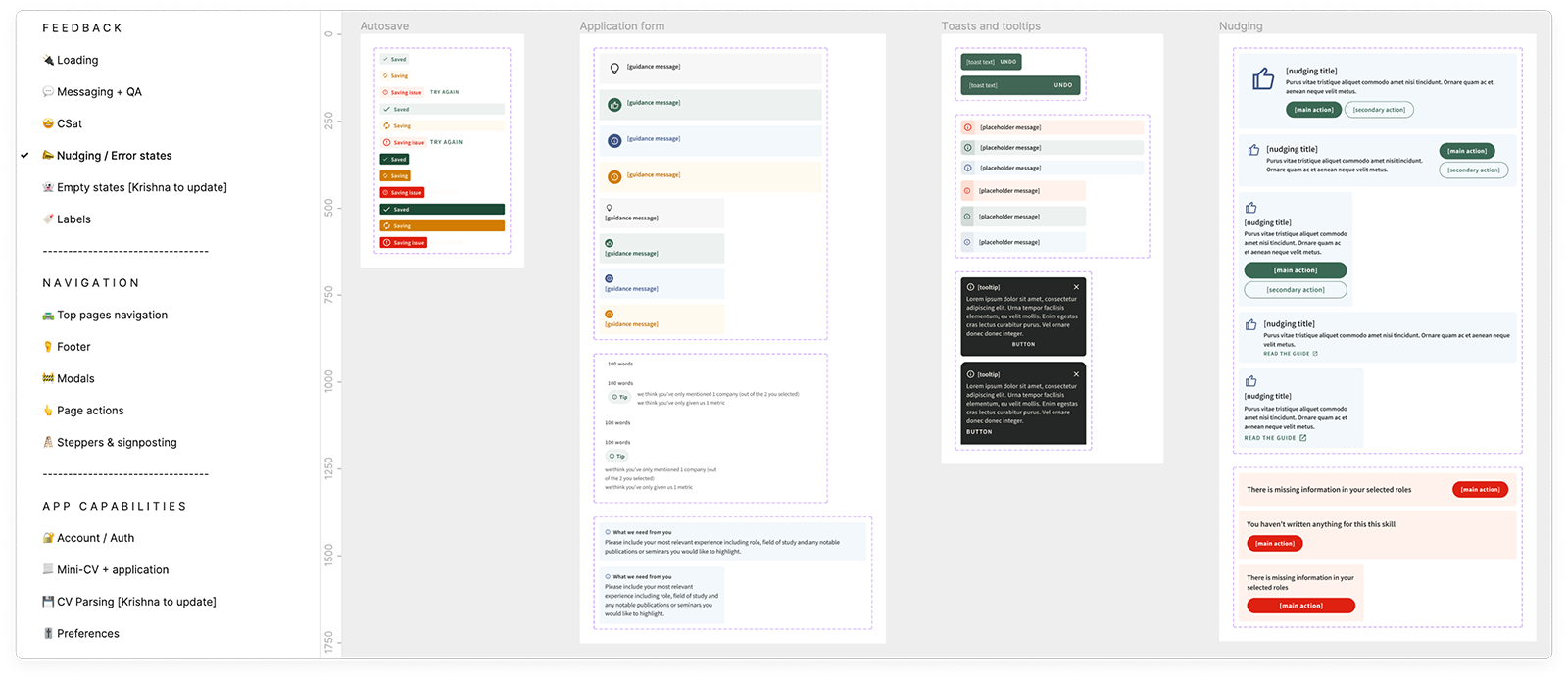Click the wide [secondary action] in the narrow nudging card
Screen dimensions: 1568x681
[1296, 290]
